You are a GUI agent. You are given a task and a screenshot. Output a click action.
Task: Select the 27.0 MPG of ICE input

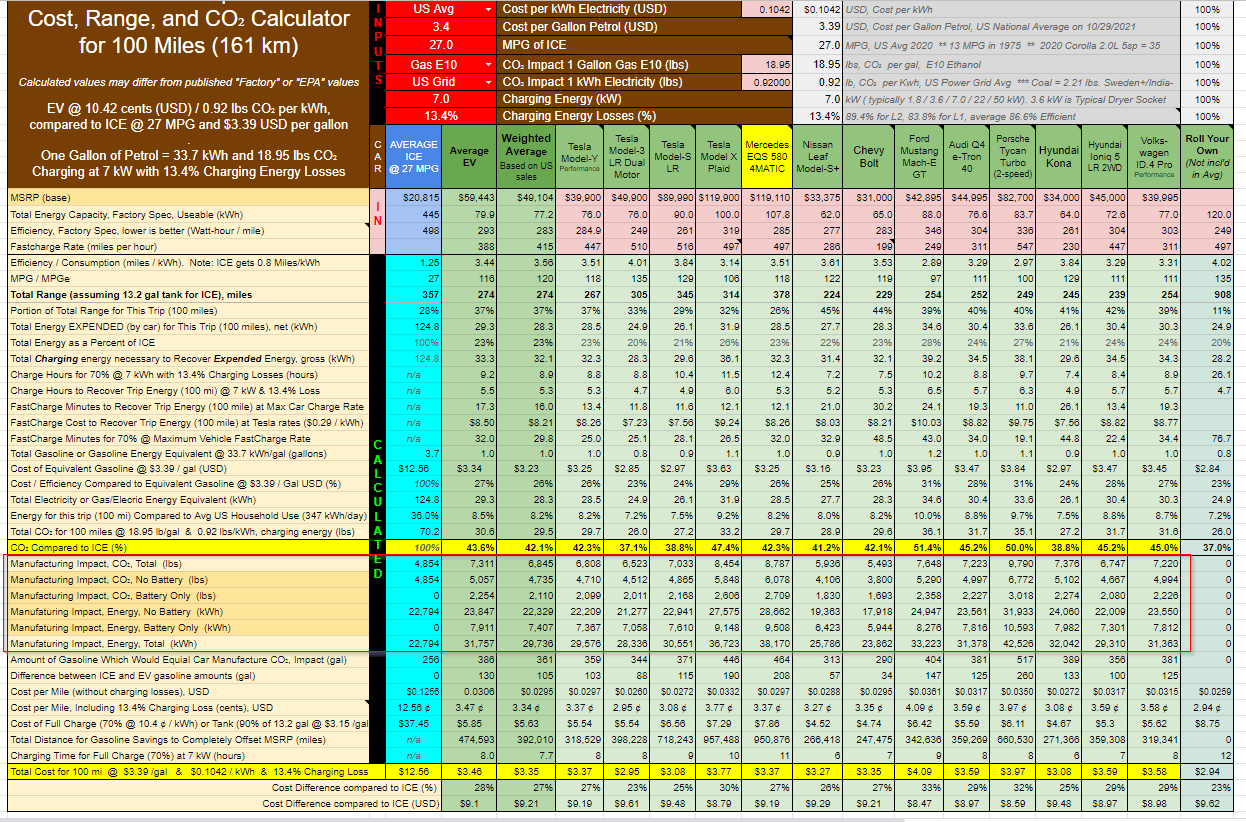click(x=441, y=45)
